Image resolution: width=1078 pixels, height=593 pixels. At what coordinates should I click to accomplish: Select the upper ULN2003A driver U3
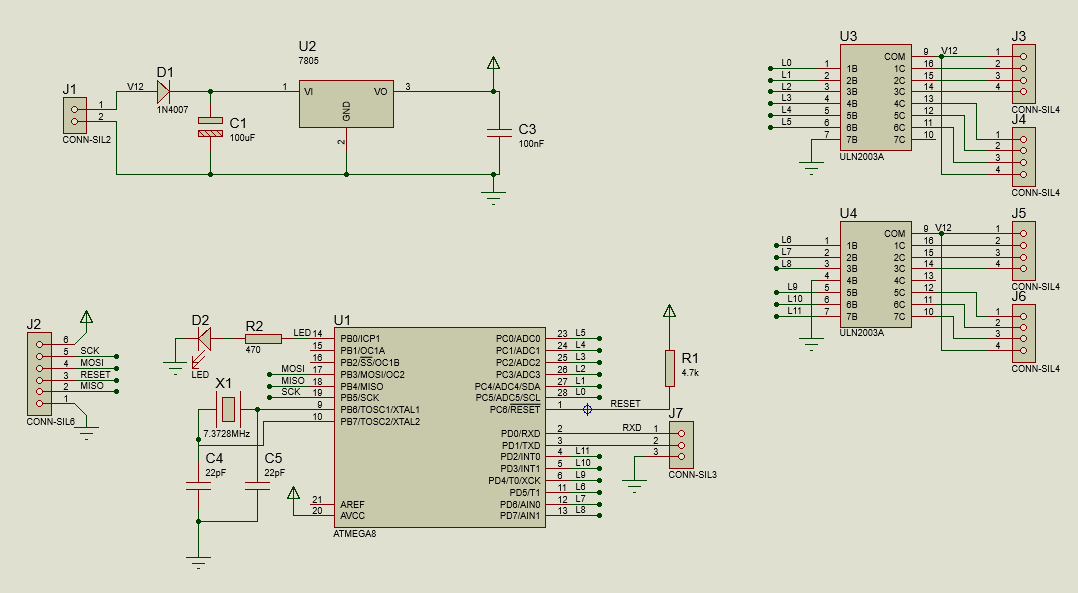(876, 98)
